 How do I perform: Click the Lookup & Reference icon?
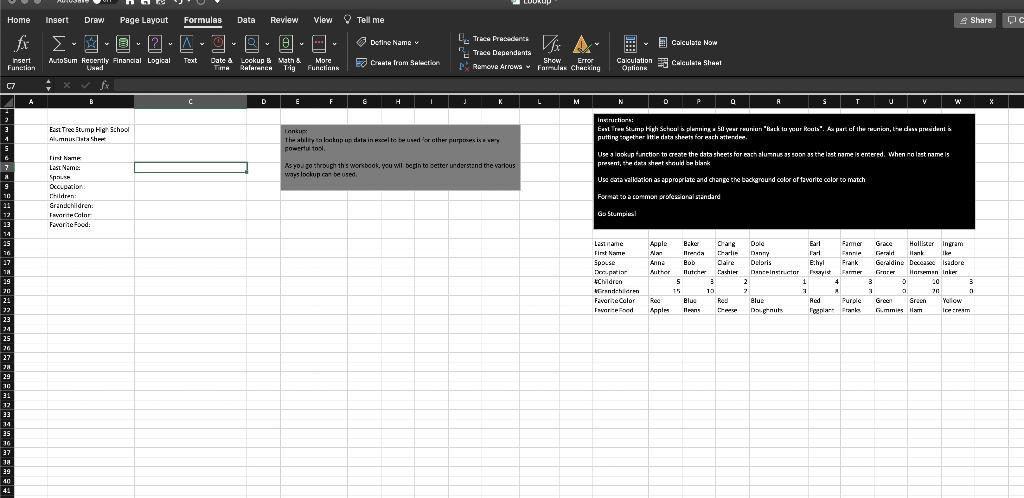click(x=252, y=44)
